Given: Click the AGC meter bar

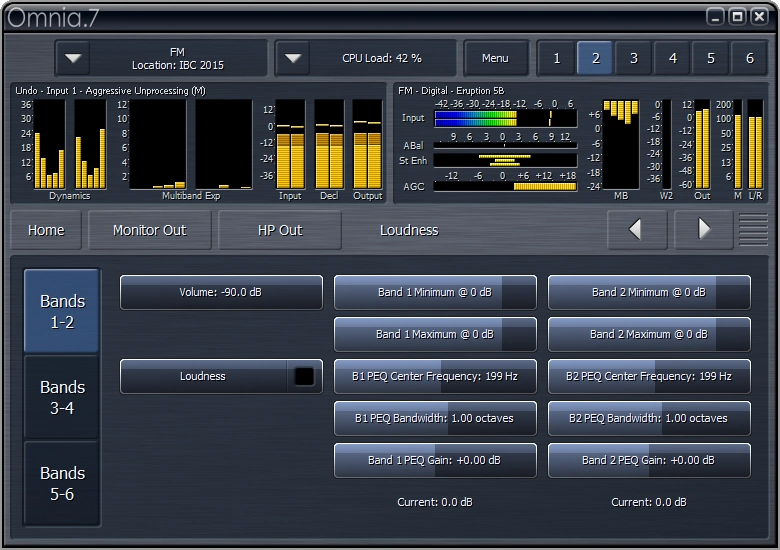Looking at the screenshot, I should [x=505, y=186].
